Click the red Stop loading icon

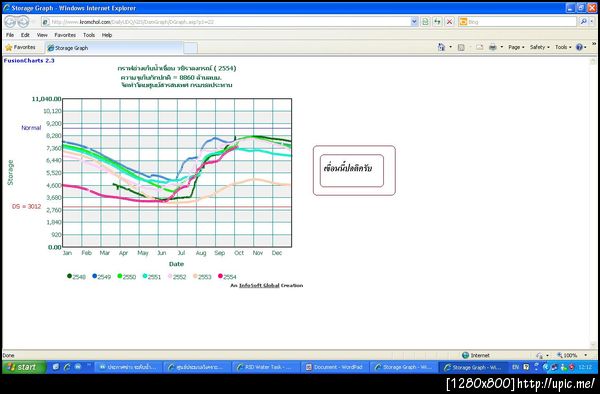[x=450, y=22]
